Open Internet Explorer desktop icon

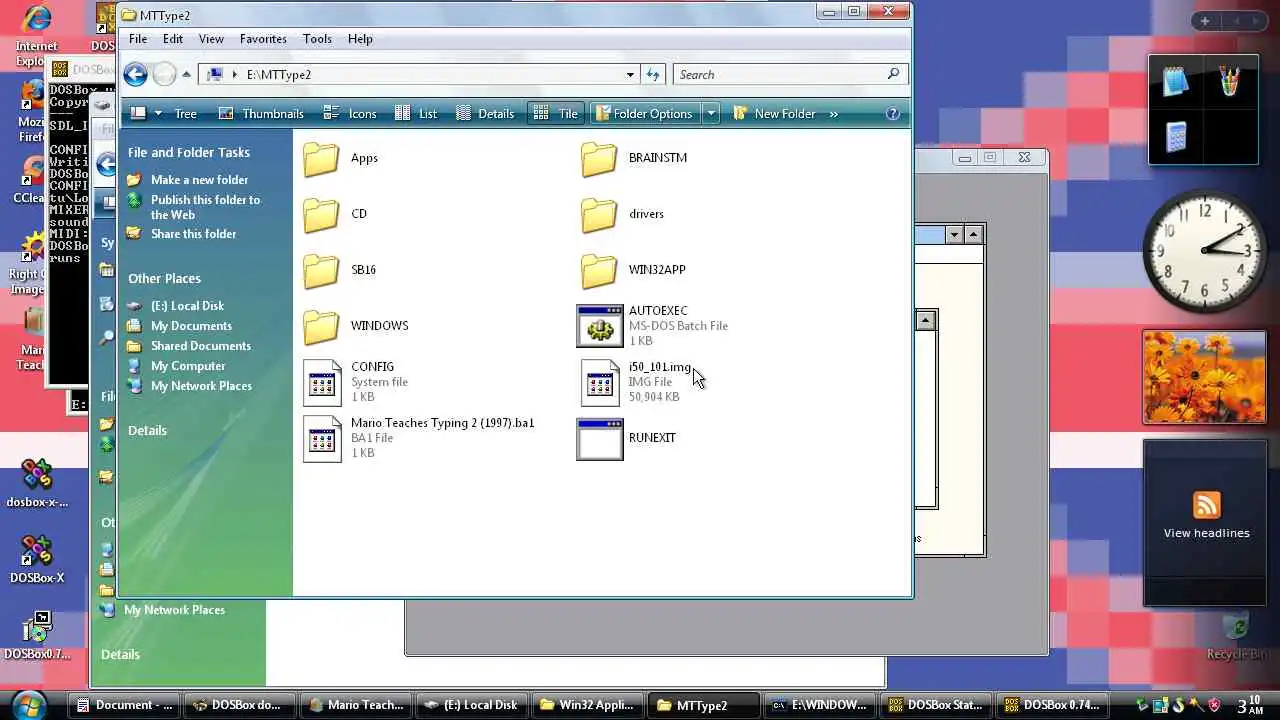36,35
